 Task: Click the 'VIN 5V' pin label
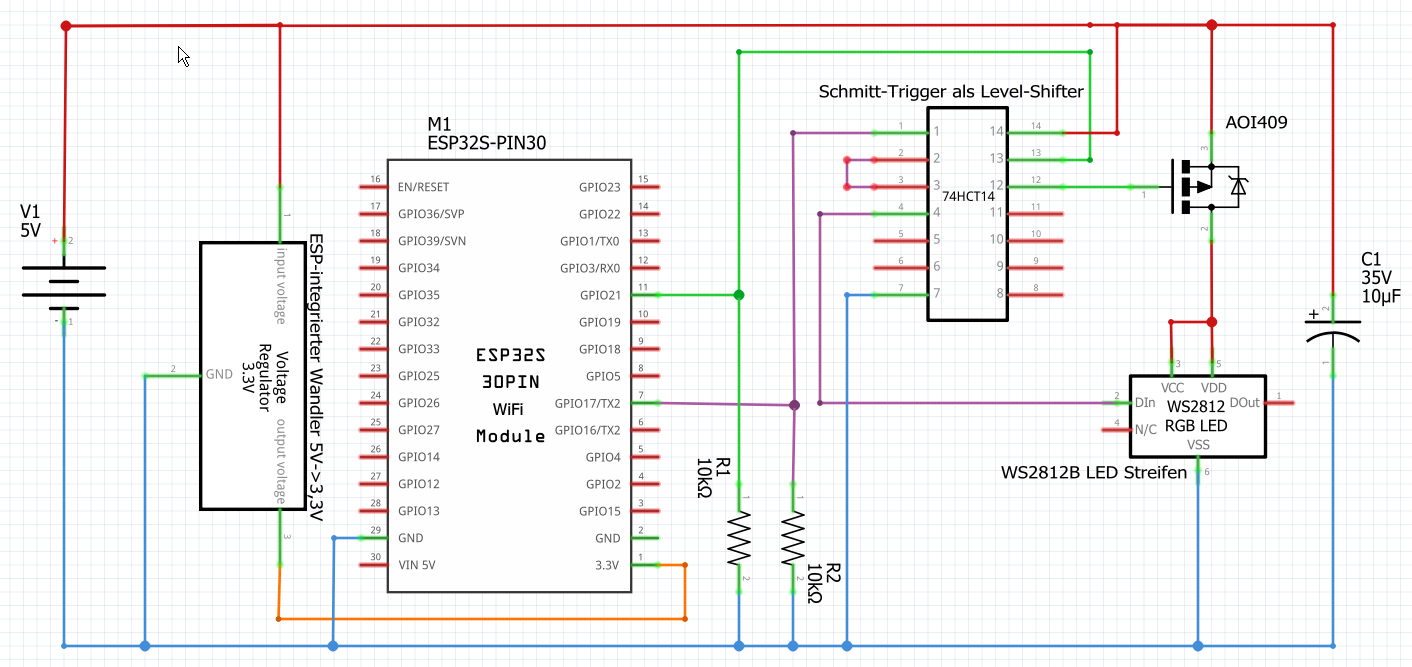(416, 565)
